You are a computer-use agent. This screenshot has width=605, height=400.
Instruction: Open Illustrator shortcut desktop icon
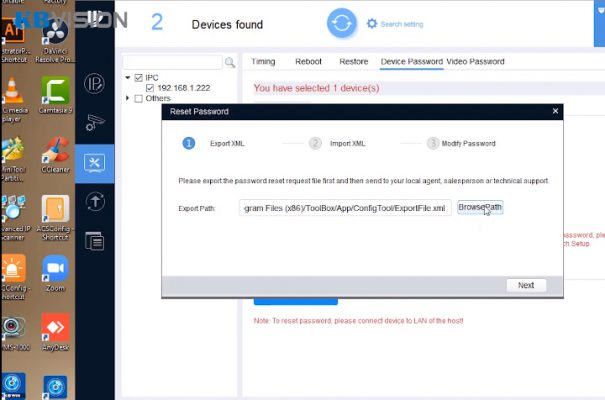click(x=14, y=42)
